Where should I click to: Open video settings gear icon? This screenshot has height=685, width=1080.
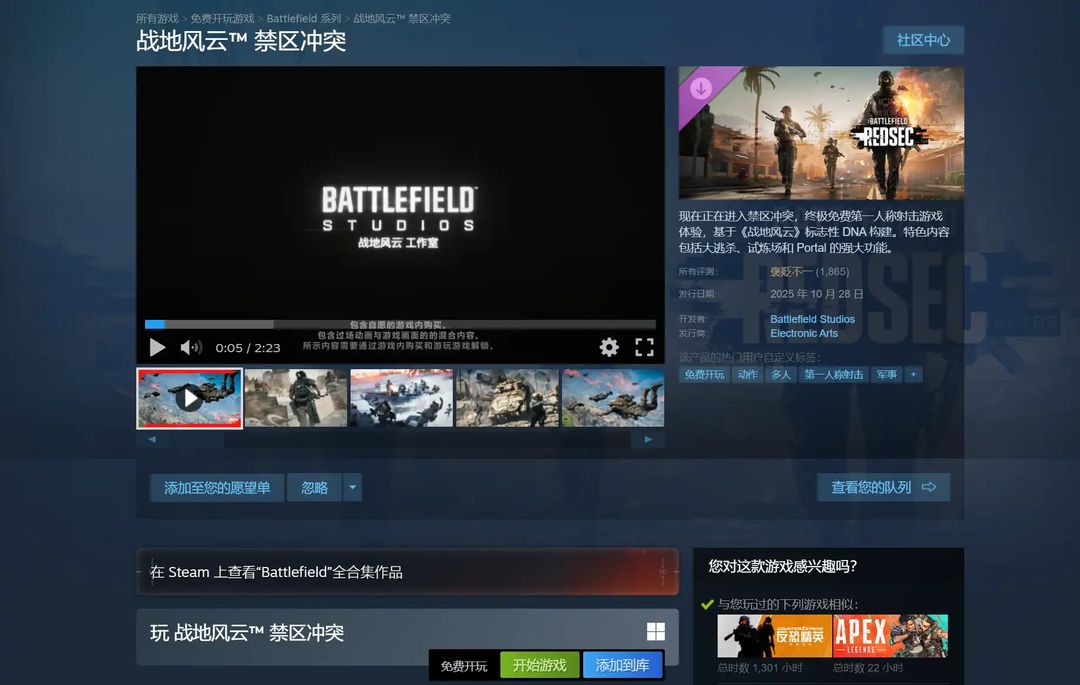click(x=609, y=347)
